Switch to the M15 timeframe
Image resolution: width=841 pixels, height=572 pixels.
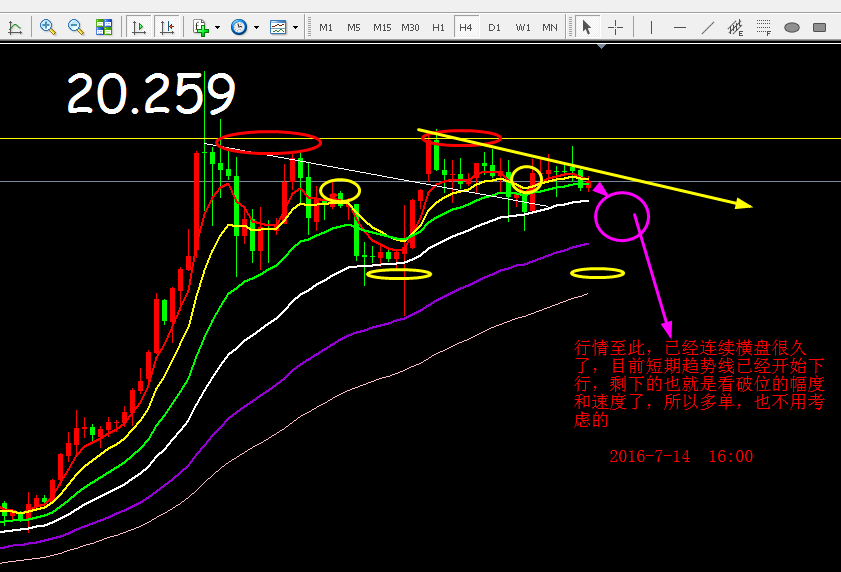pos(382,27)
